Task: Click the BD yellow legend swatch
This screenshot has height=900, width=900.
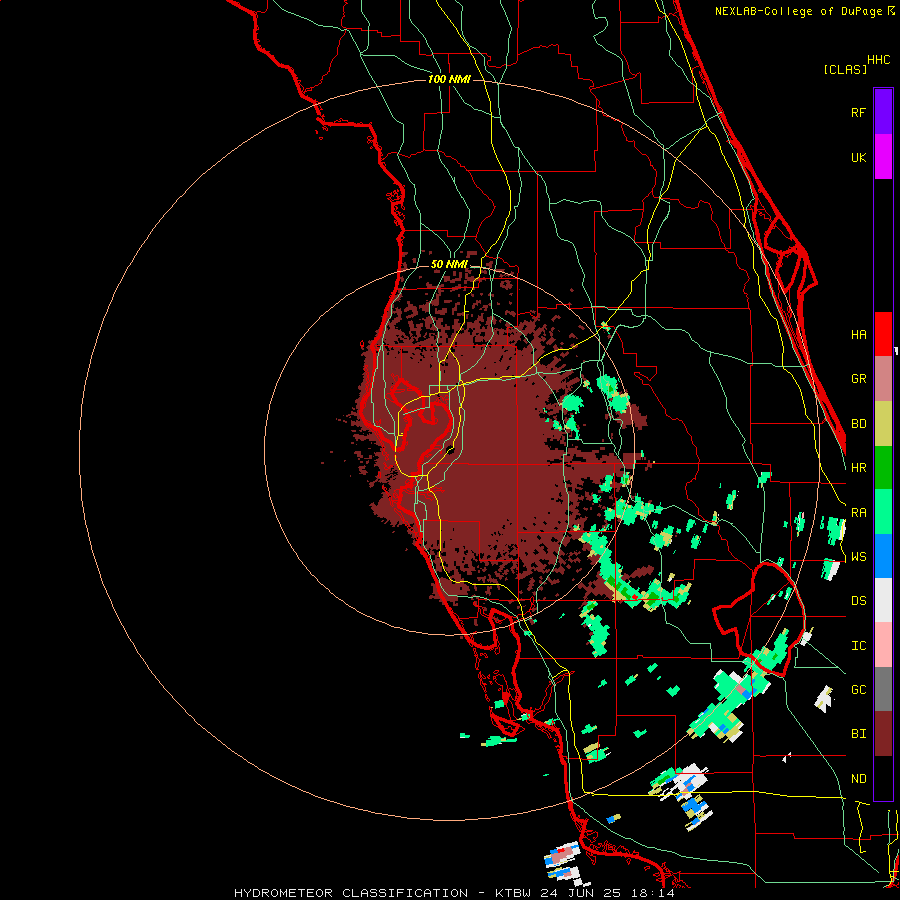Action: point(883,424)
